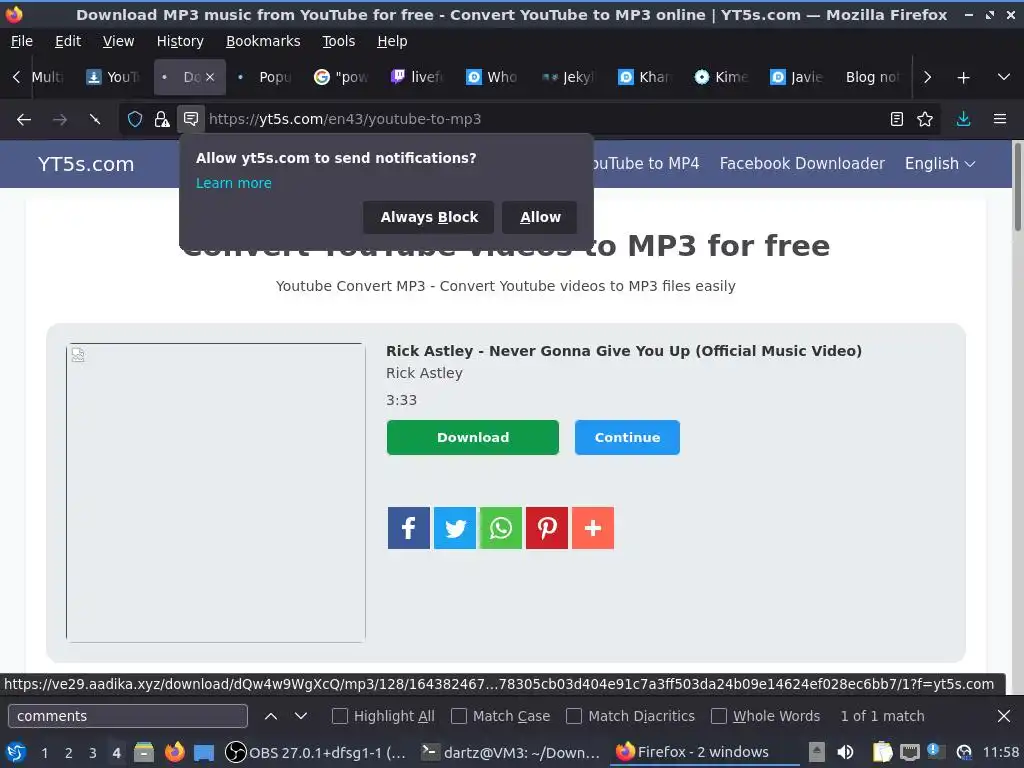
Task: Open English language dropdown
Action: [940, 163]
